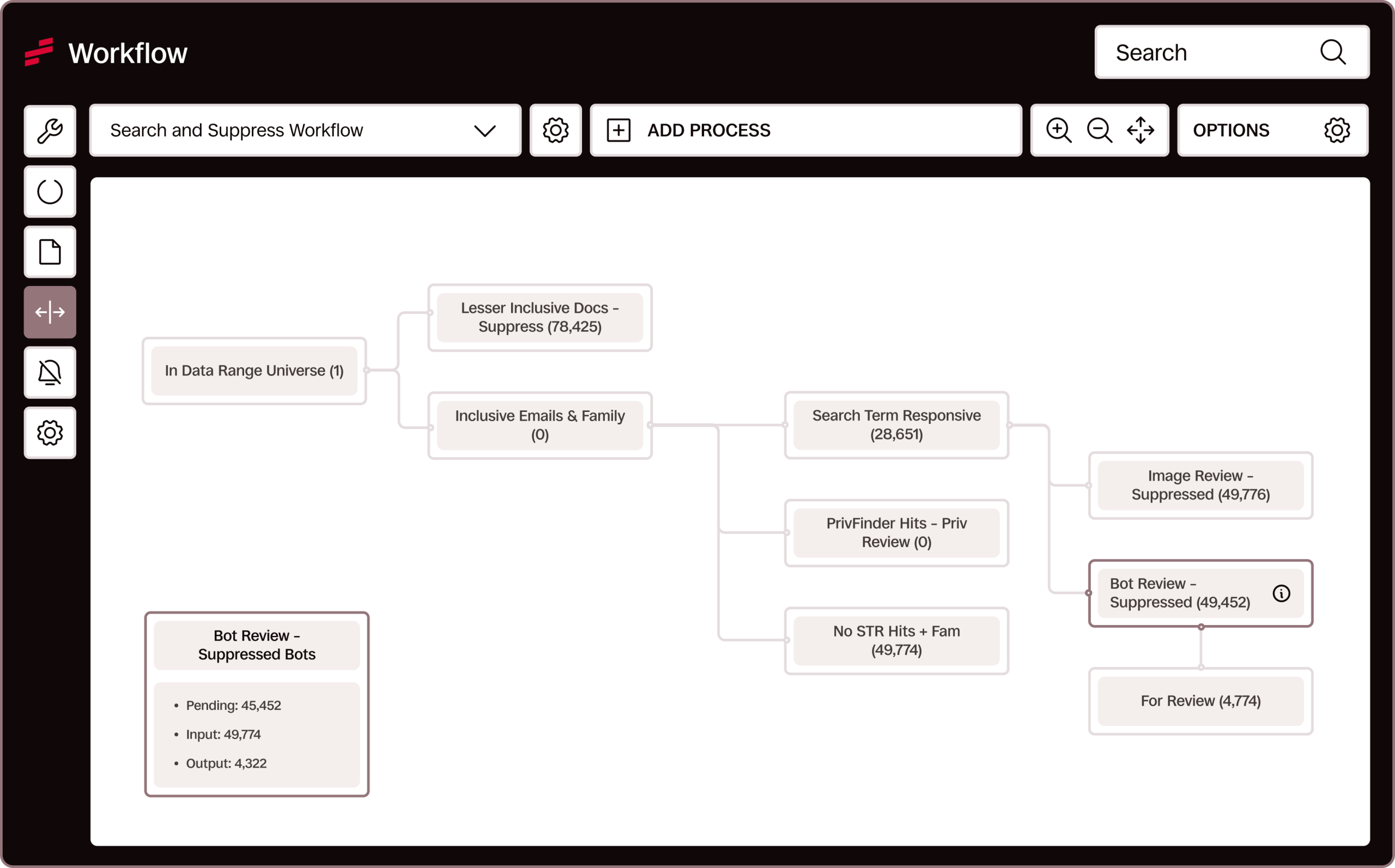Image resolution: width=1395 pixels, height=868 pixels.
Task: Click the dropdown chevron arrow
Action: click(484, 131)
